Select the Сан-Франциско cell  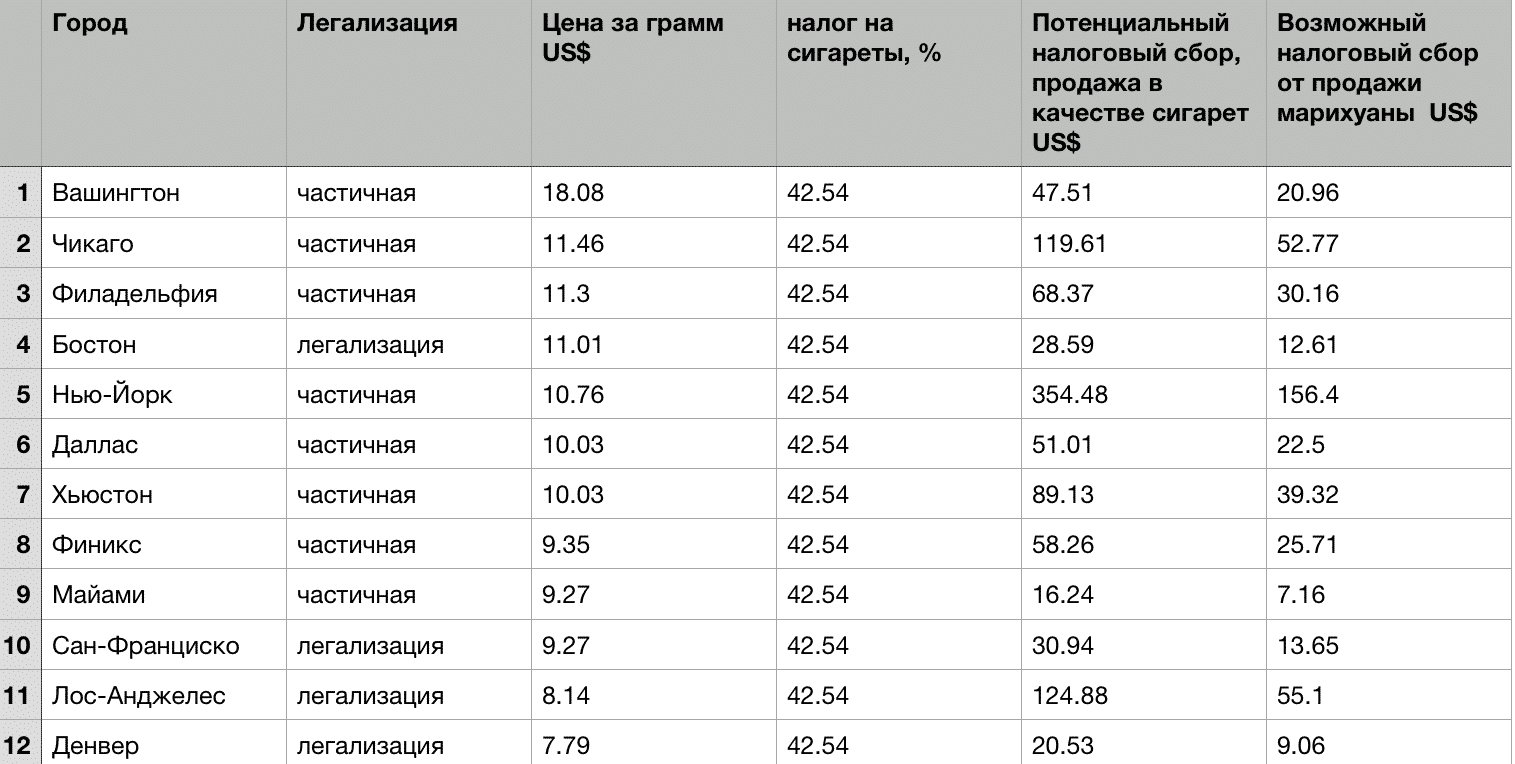point(164,645)
